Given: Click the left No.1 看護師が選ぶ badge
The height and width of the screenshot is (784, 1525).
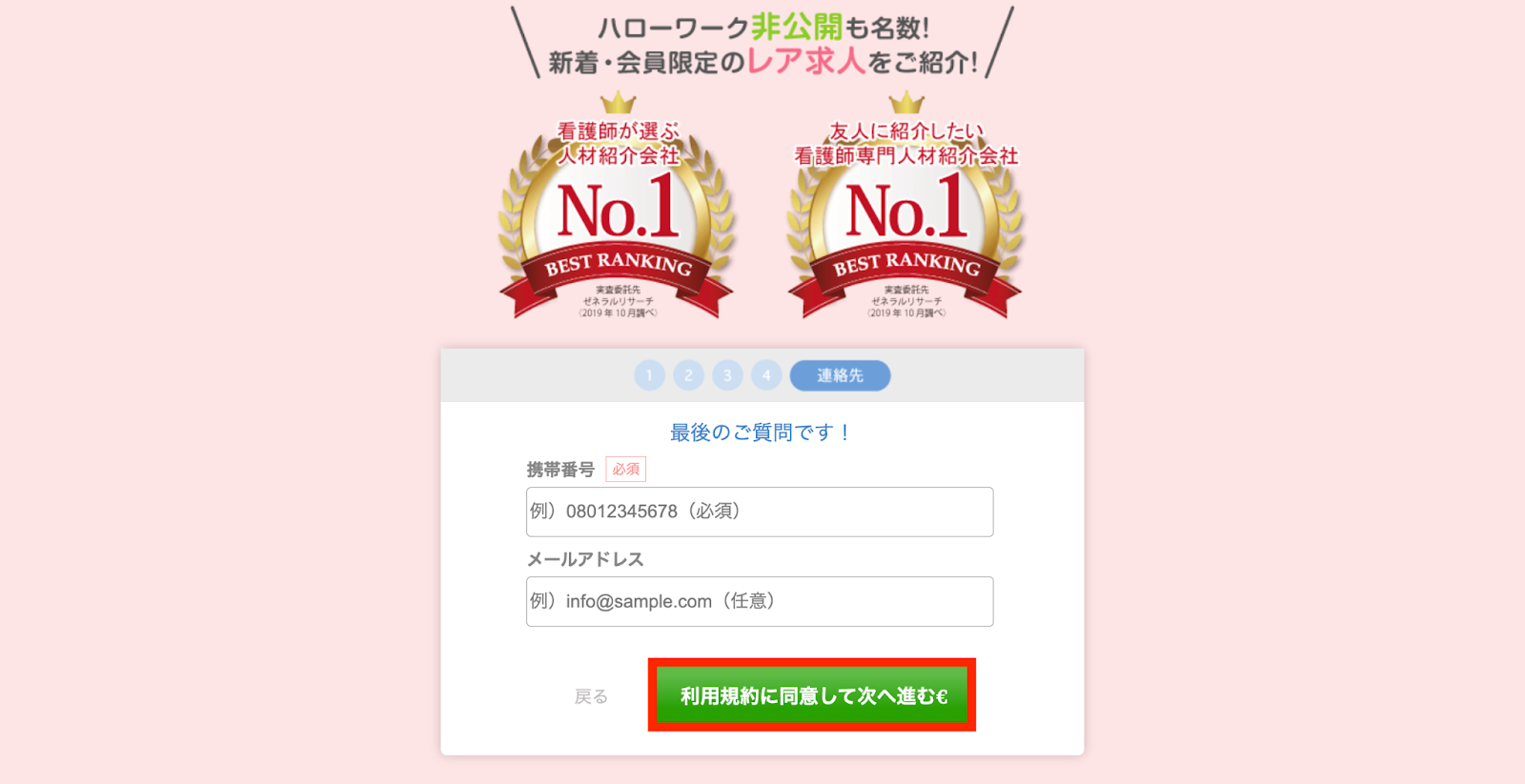Looking at the screenshot, I should (x=618, y=208).
